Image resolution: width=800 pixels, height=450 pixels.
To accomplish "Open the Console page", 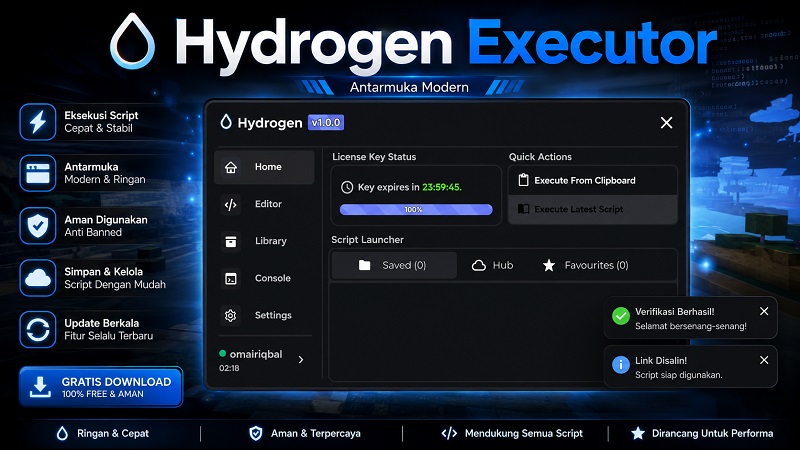I will click(264, 278).
